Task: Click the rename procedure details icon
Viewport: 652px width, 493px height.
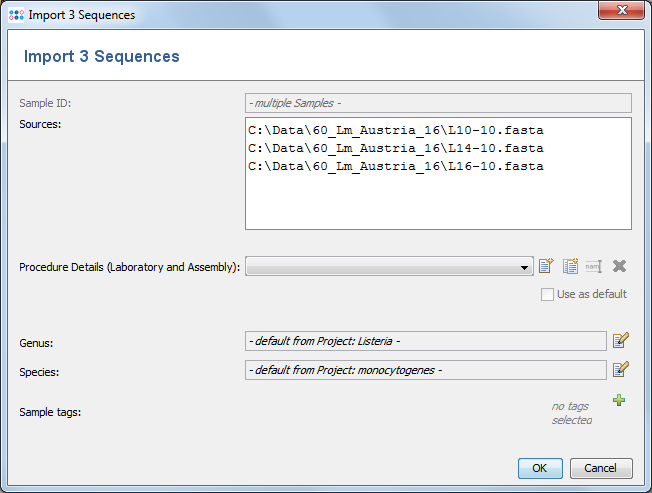Action: (x=594, y=266)
